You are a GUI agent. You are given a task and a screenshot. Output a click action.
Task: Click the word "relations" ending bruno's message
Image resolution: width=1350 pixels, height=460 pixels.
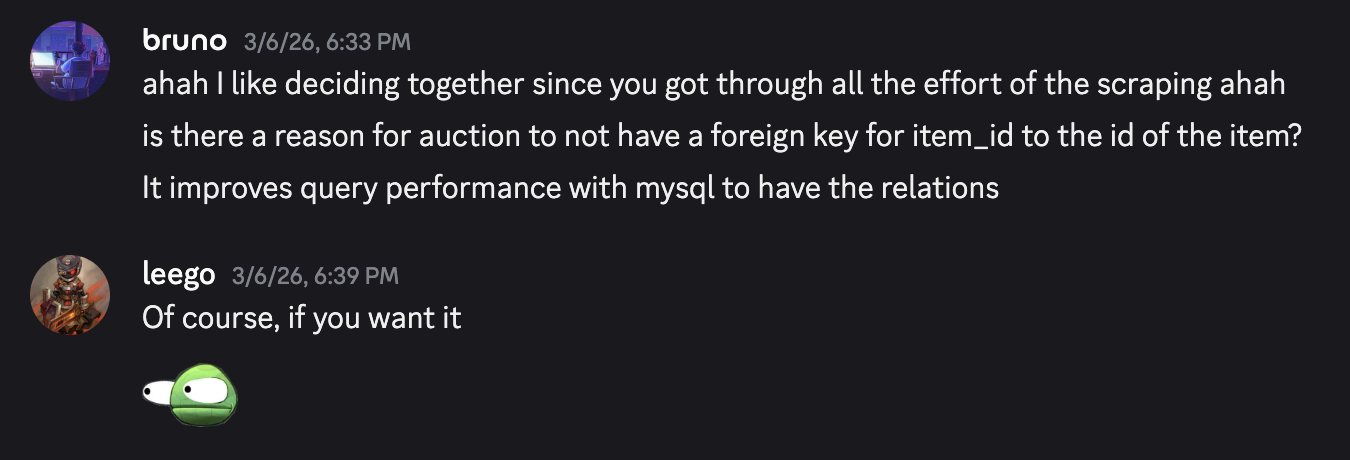(933, 187)
